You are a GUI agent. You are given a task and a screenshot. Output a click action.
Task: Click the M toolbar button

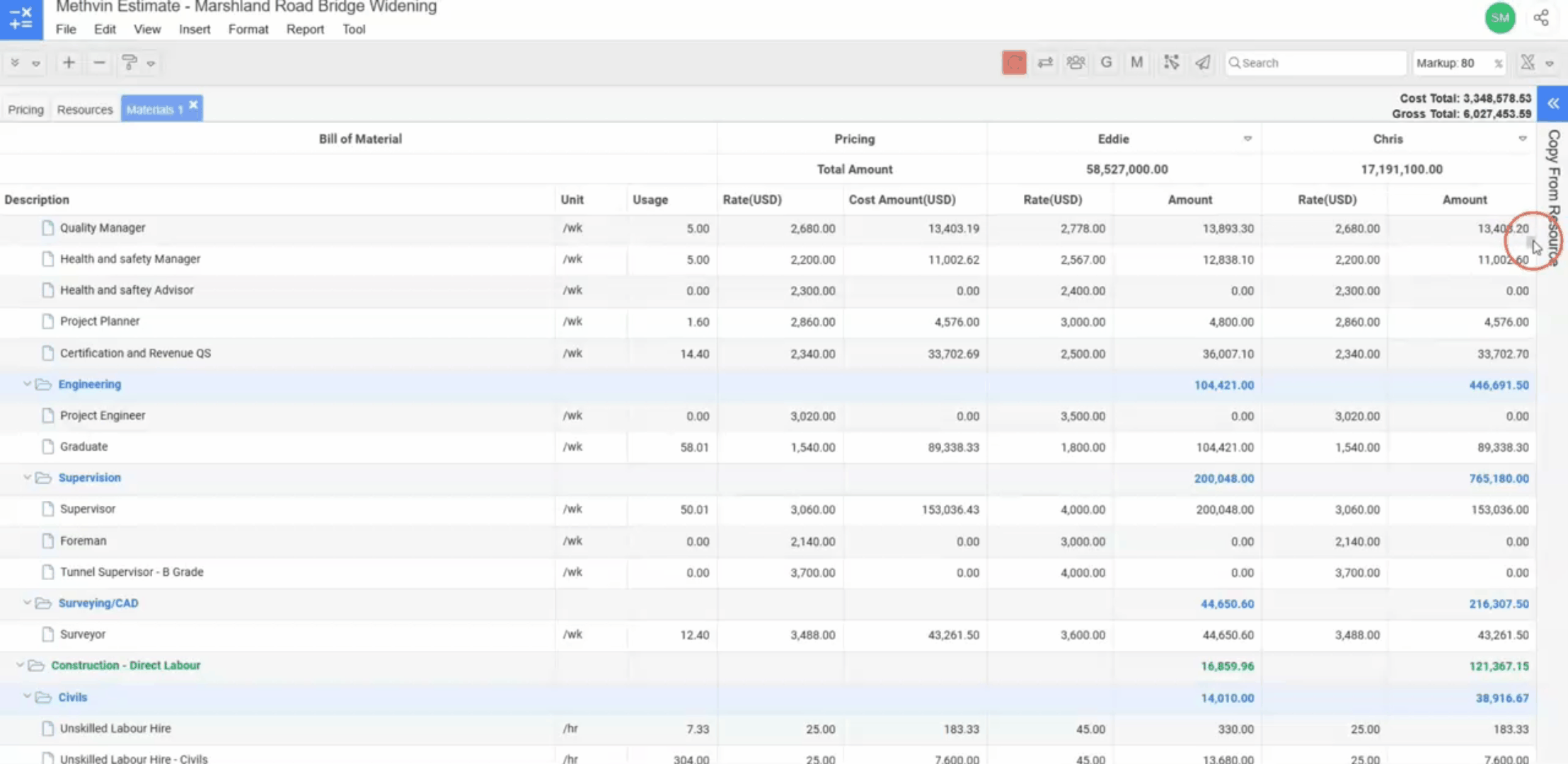(1136, 63)
